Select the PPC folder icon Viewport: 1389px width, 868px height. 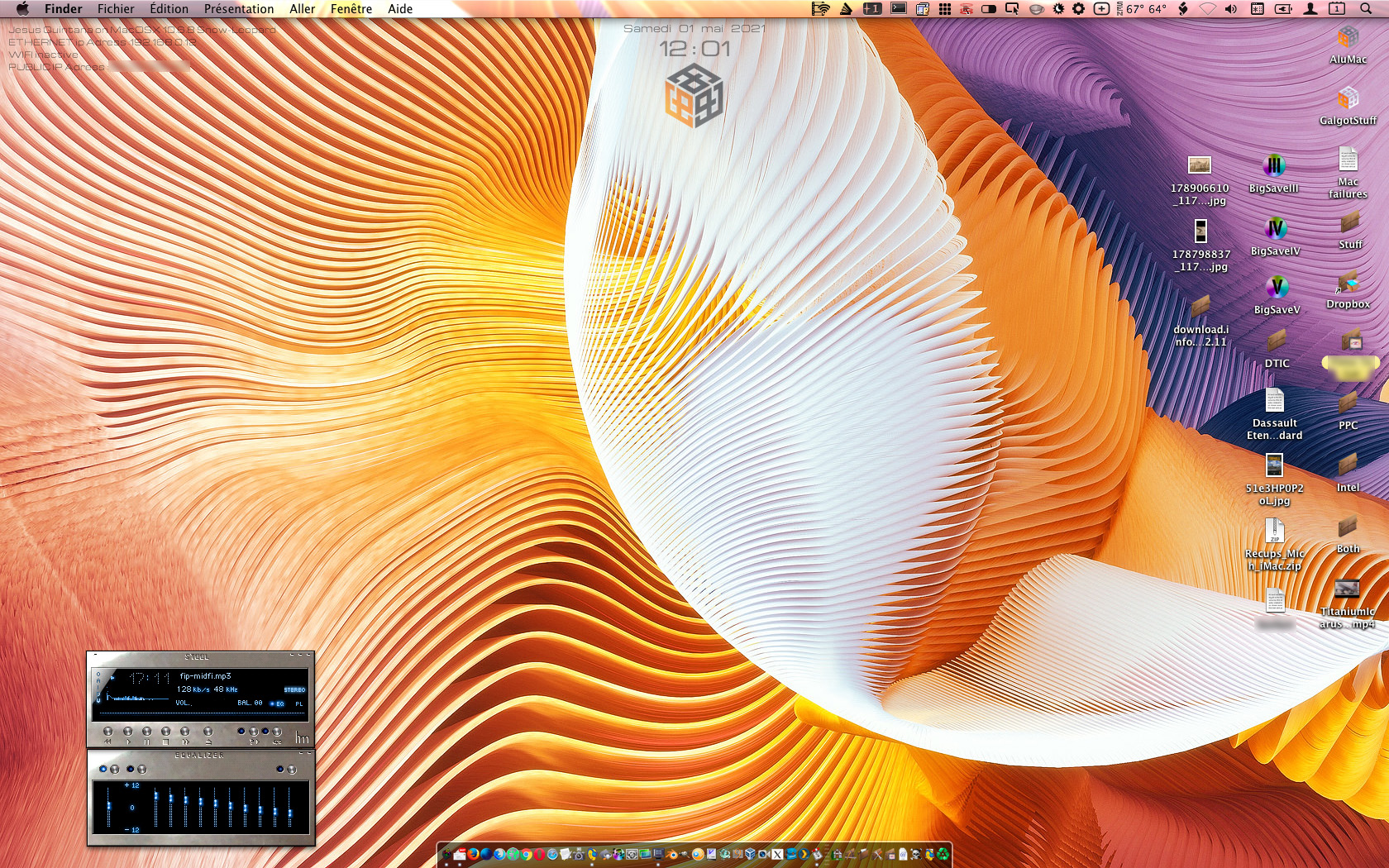(x=1348, y=403)
